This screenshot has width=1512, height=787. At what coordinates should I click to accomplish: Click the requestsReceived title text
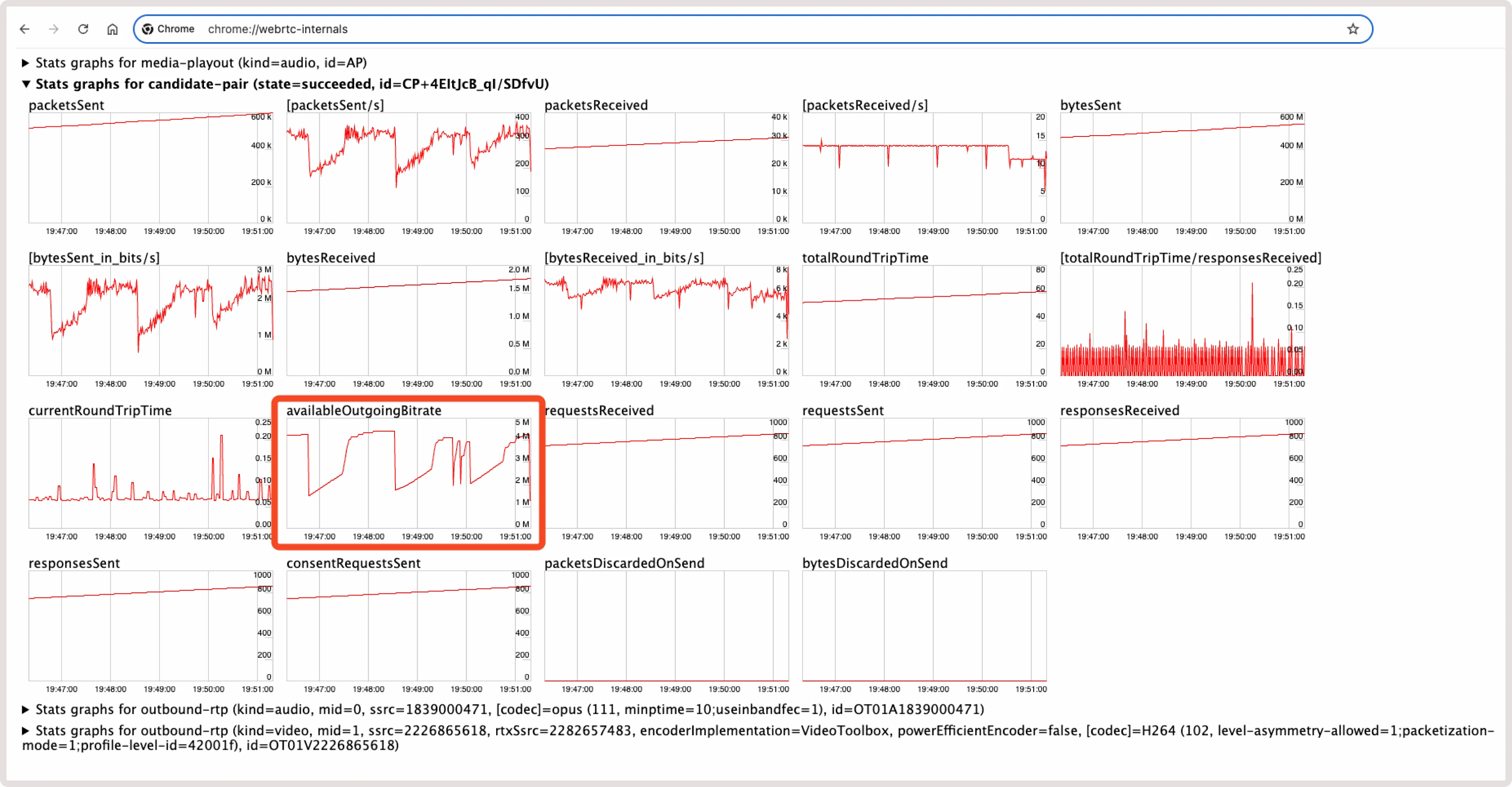599,411
